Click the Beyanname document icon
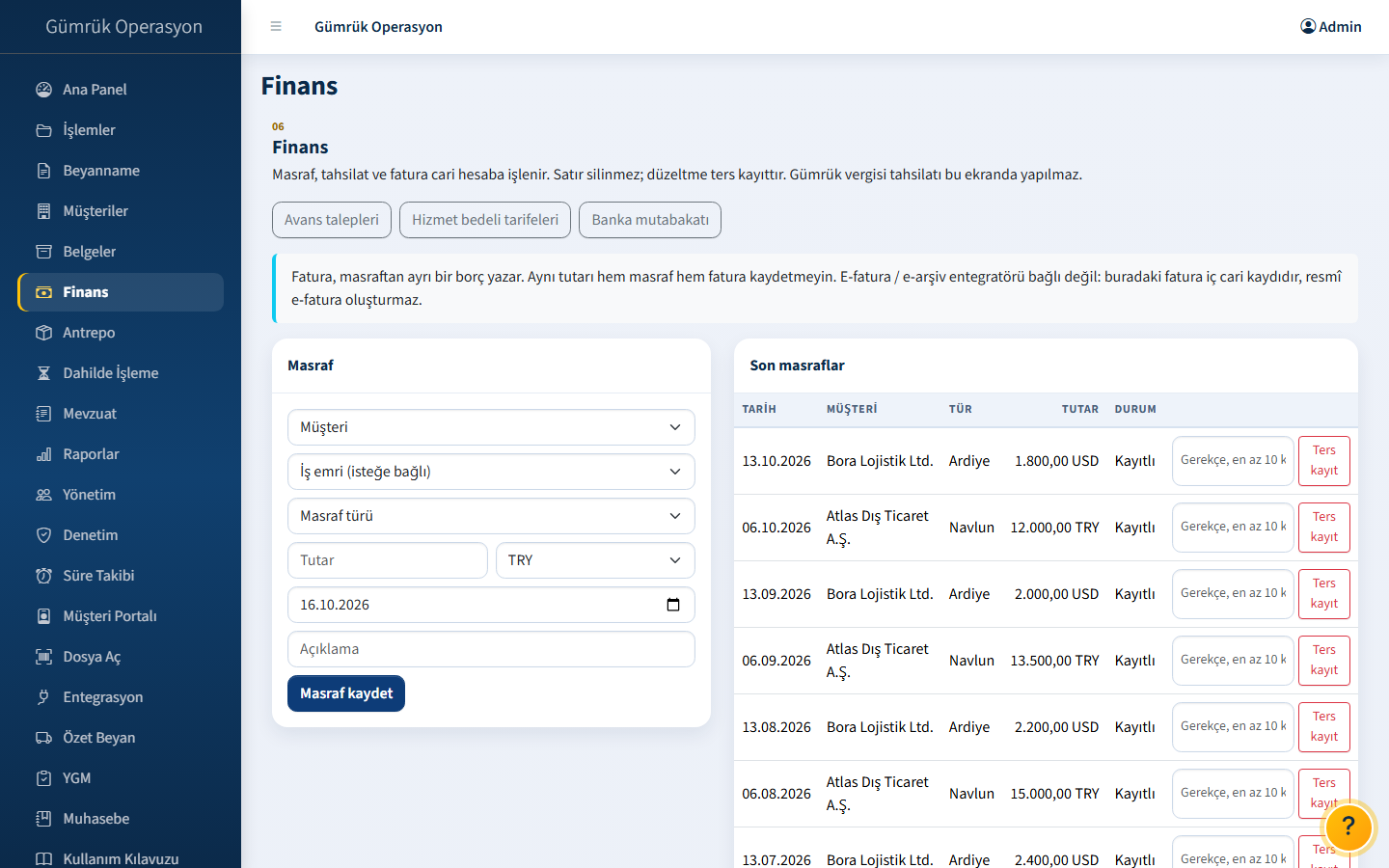Screen dimensions: 1389x868 (43, 171)
